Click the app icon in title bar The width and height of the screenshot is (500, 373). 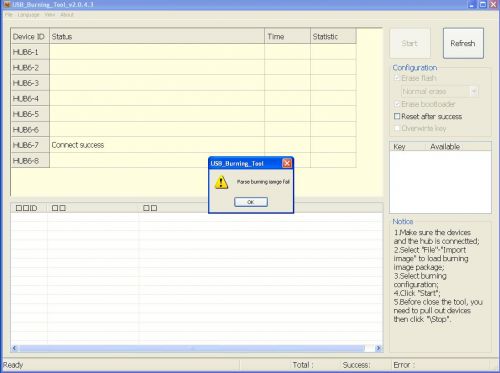pyautogui.click(x=7, y=5)
